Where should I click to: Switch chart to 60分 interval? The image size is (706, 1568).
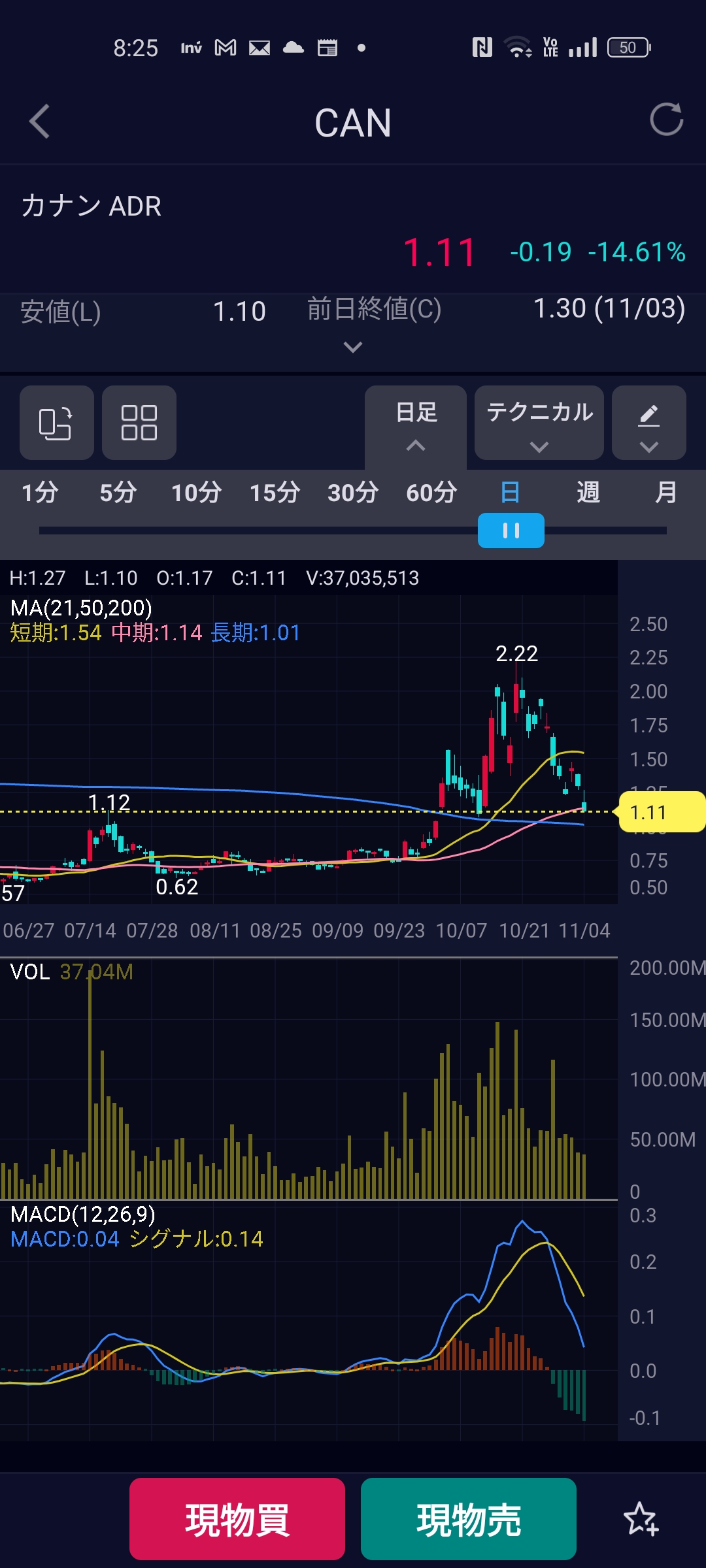(x=431, y=492)
